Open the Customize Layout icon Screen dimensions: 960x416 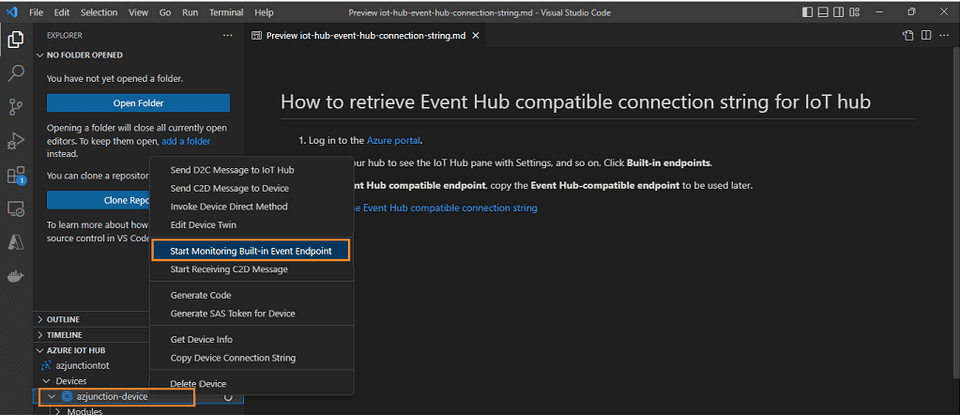(855, 12)
